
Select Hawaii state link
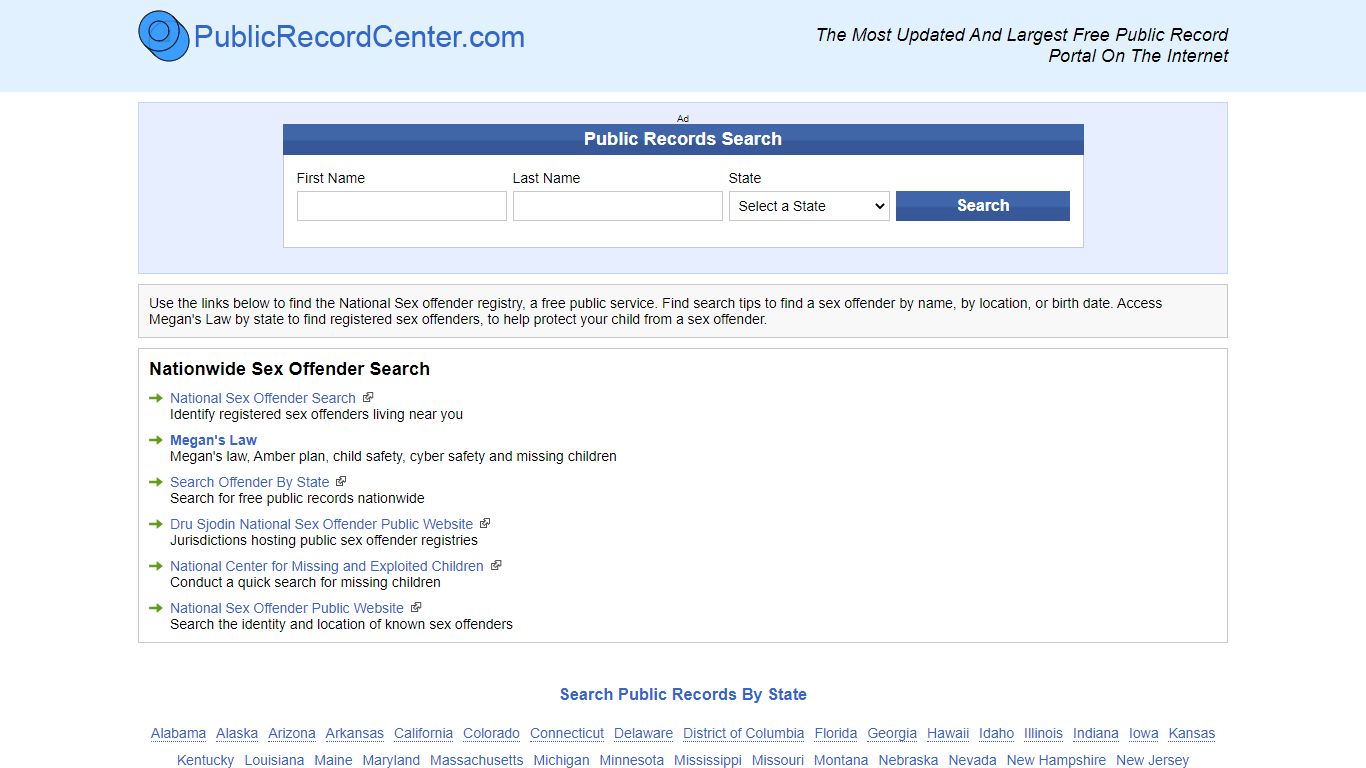coord(948,733)
